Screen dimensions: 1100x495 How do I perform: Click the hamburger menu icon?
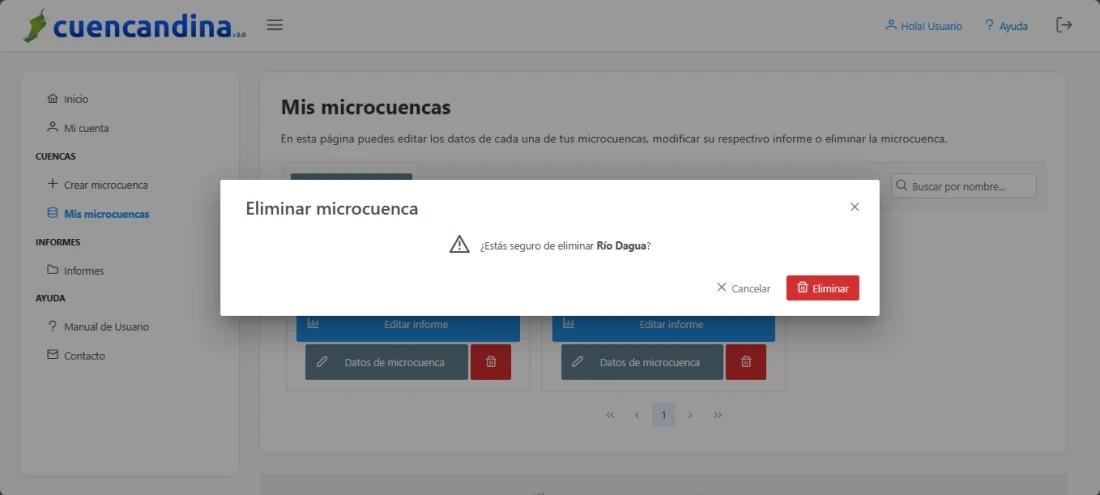pos(274,25)
